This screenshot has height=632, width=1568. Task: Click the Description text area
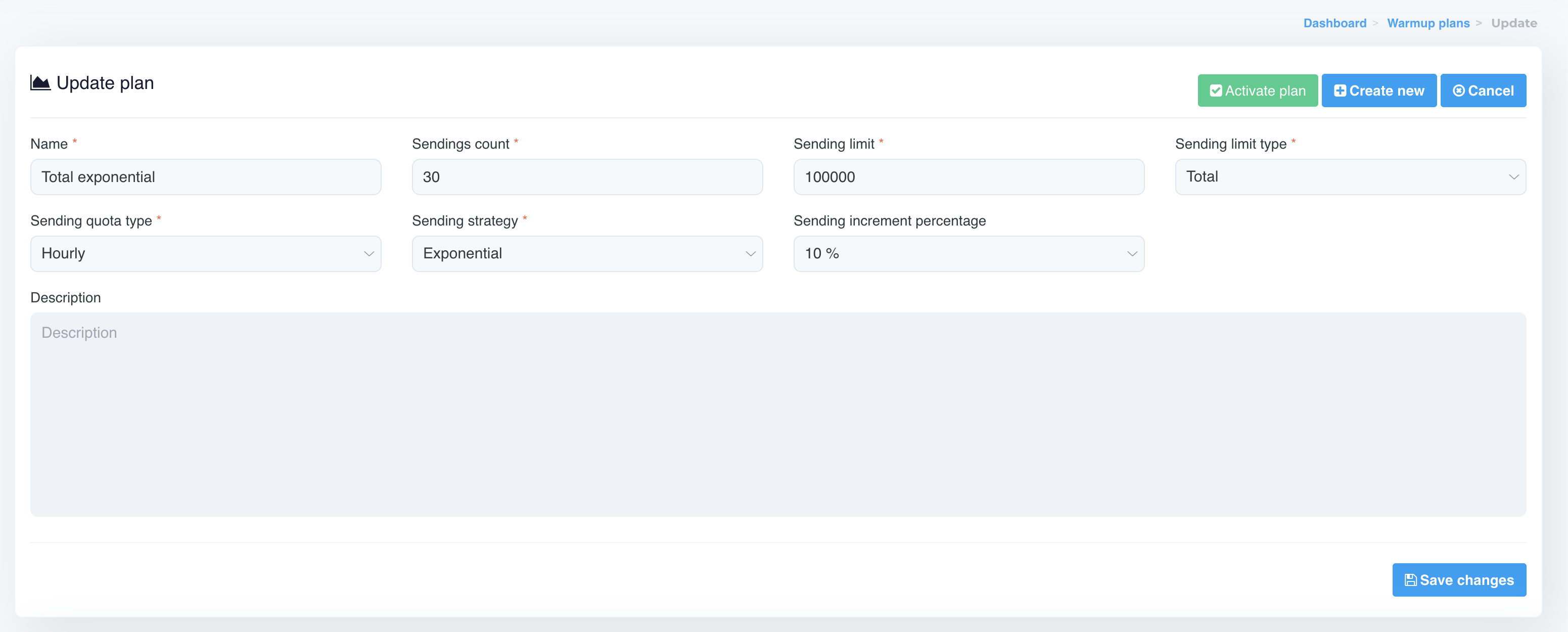tap(778, 415)
